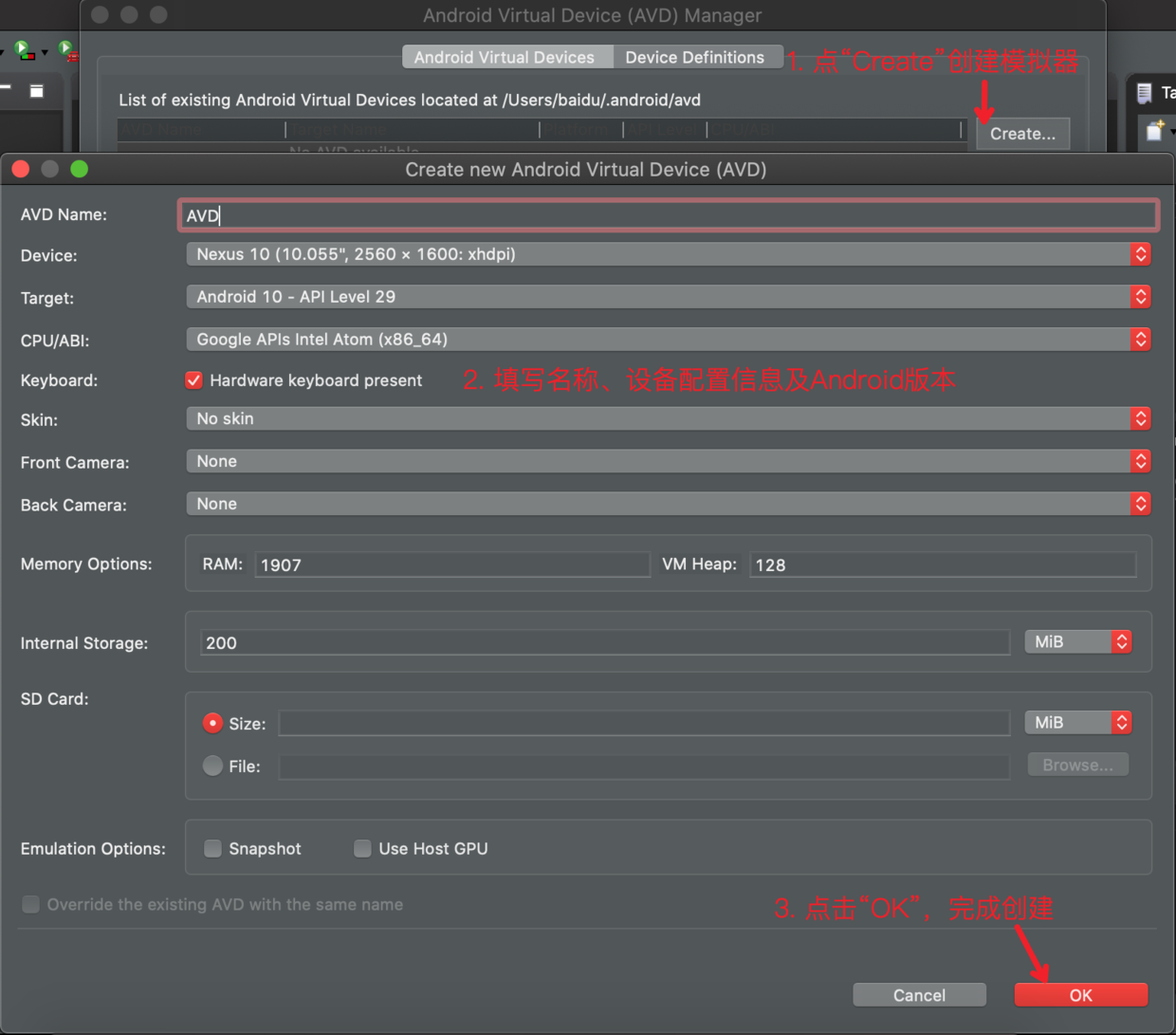This screenshot has height=1035, width=1176.
Task: Click the VM Heap field showing 128
Action: [943, 564]
